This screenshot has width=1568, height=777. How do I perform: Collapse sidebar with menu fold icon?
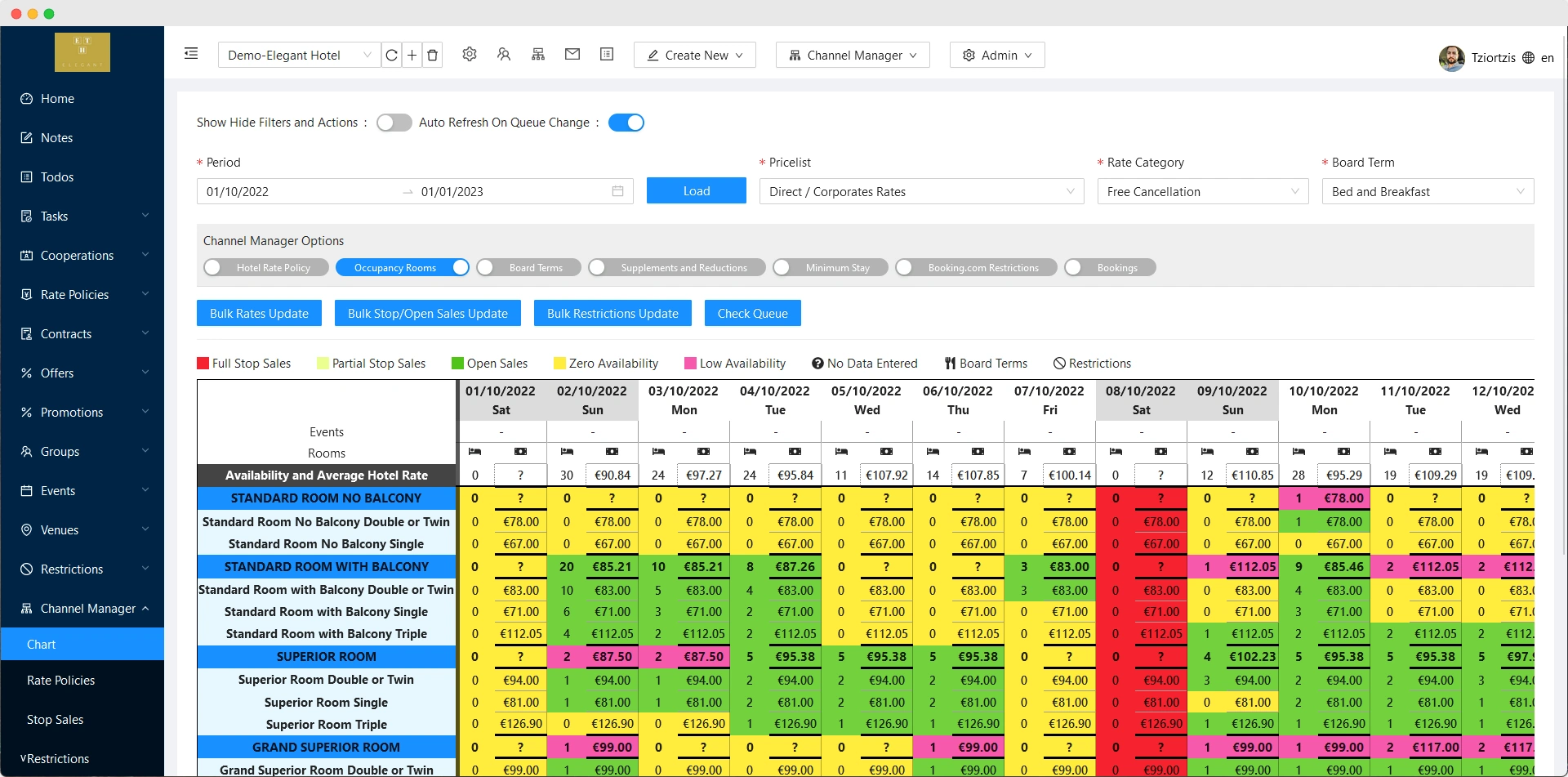(191, 54)
